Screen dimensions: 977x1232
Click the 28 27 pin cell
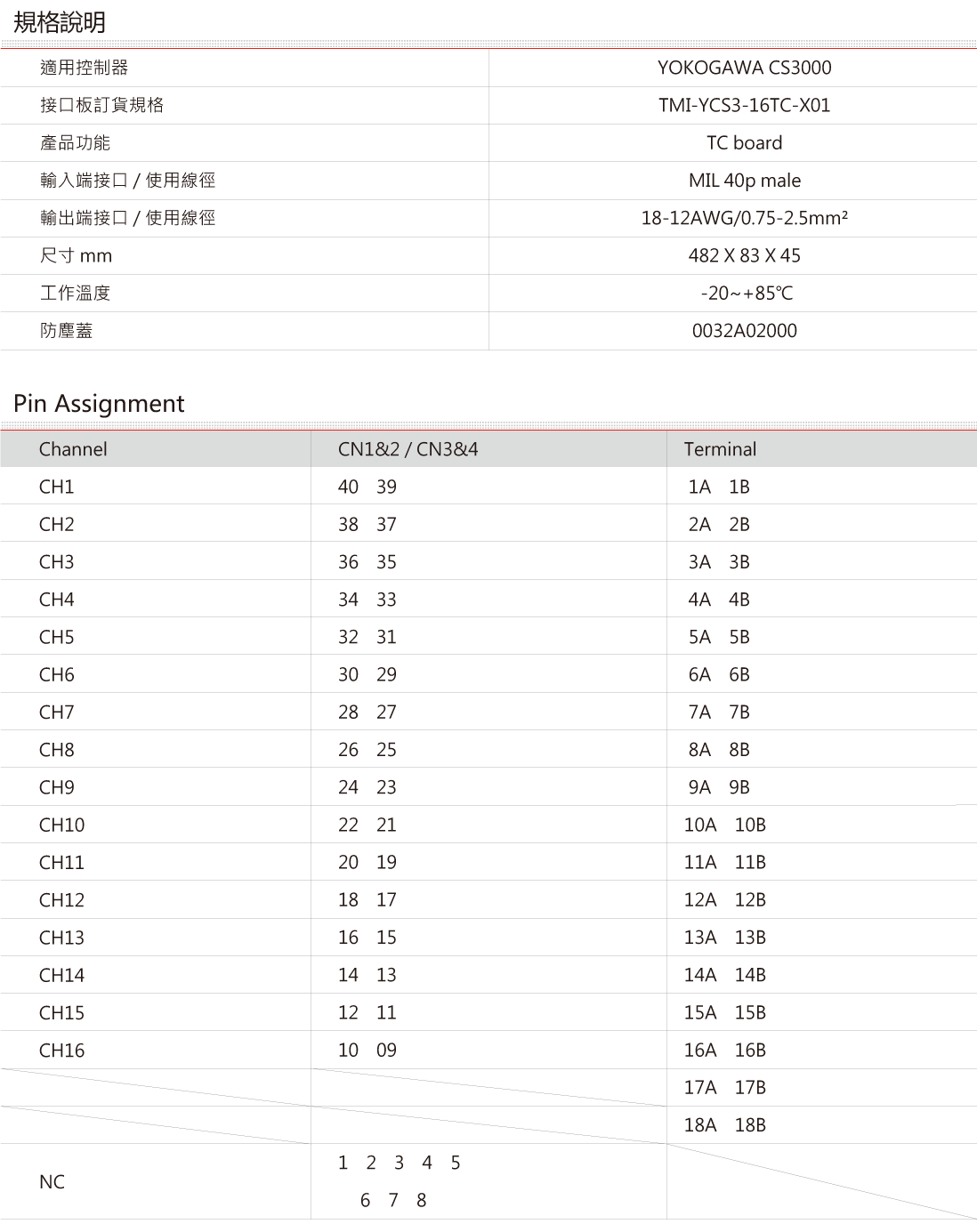[x=367, y=712]
